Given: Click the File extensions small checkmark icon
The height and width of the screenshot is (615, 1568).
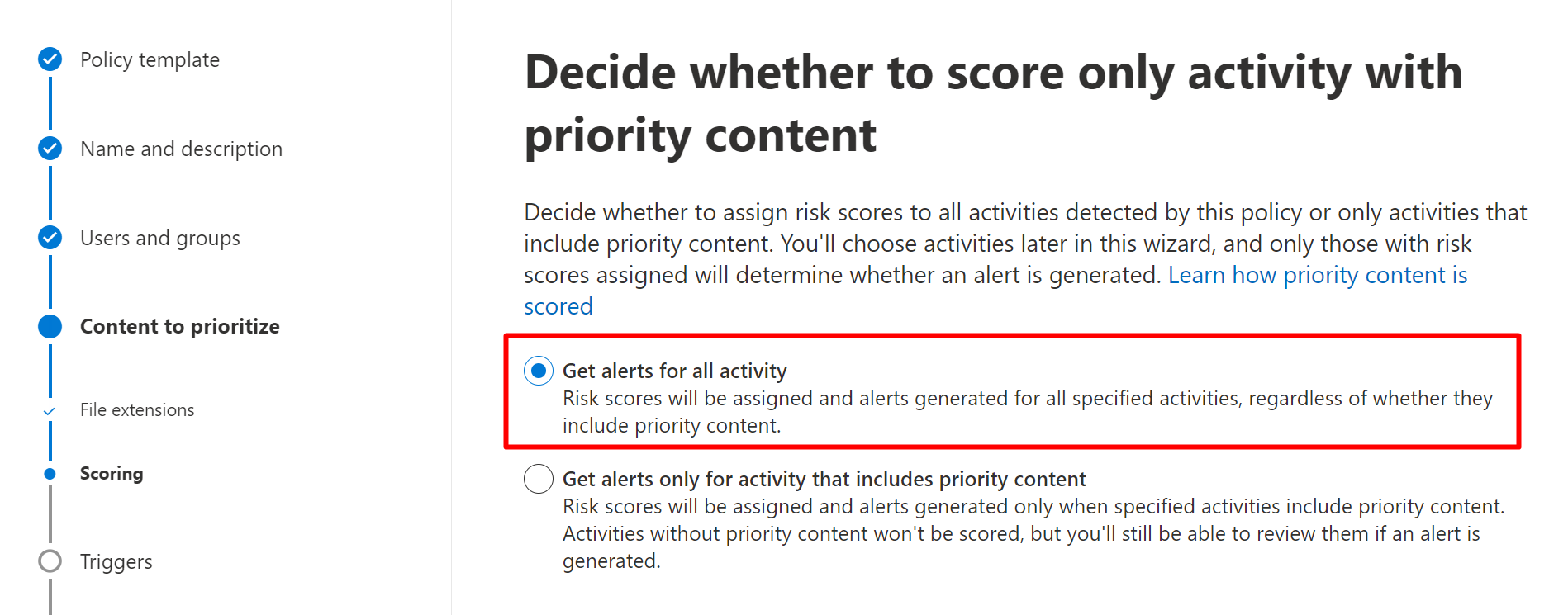Looking at the screenshot, I should (x=50, y=410).
